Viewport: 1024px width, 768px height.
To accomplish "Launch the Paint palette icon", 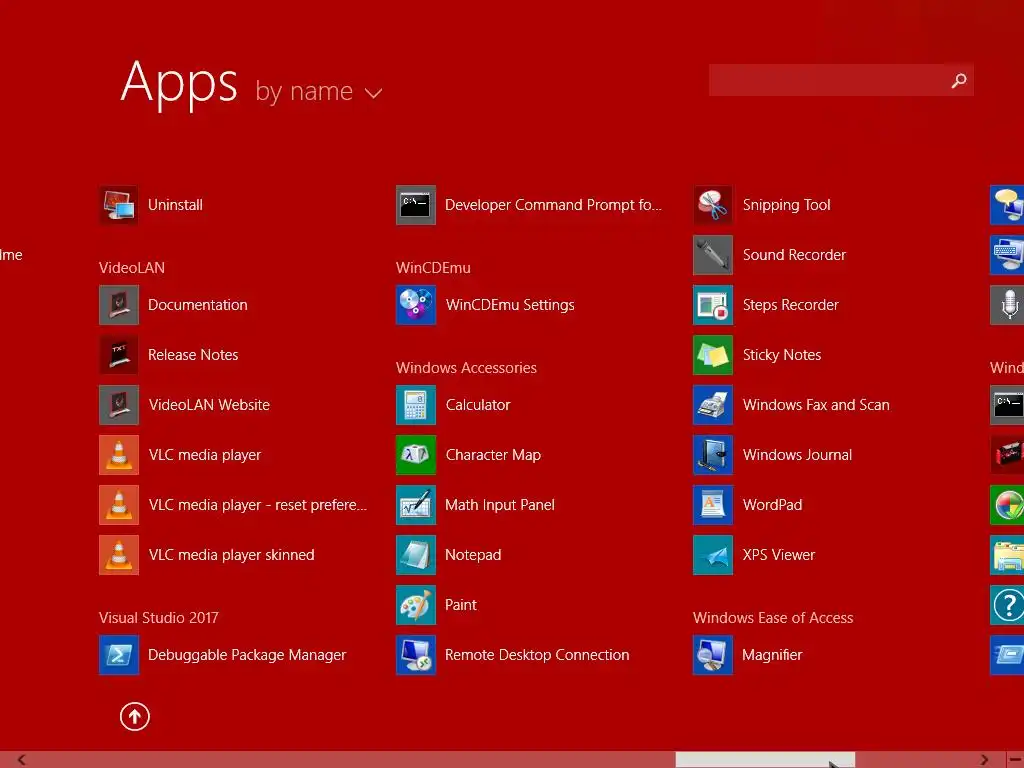I will [x=415, y=605].
